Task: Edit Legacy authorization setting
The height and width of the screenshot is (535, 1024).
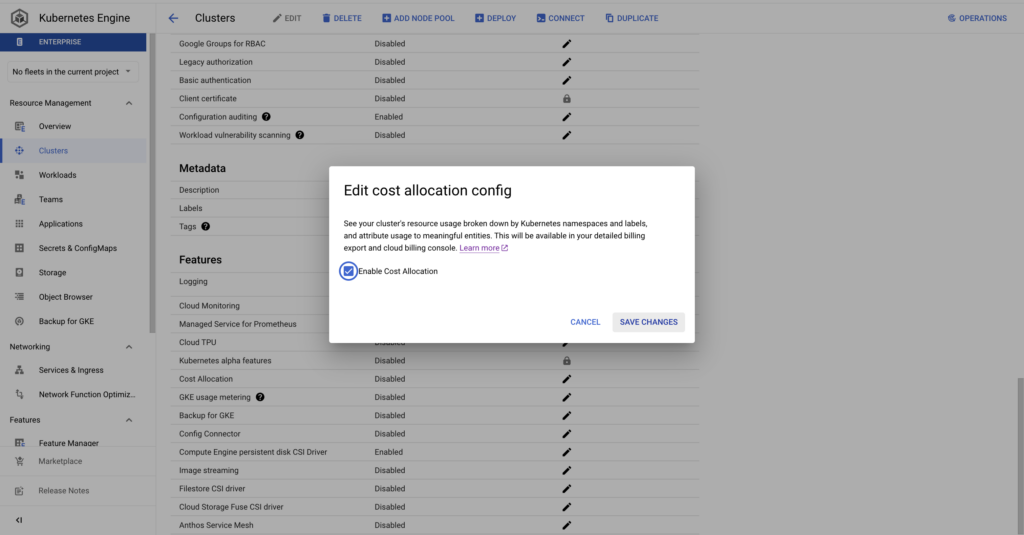Action: 566,62
